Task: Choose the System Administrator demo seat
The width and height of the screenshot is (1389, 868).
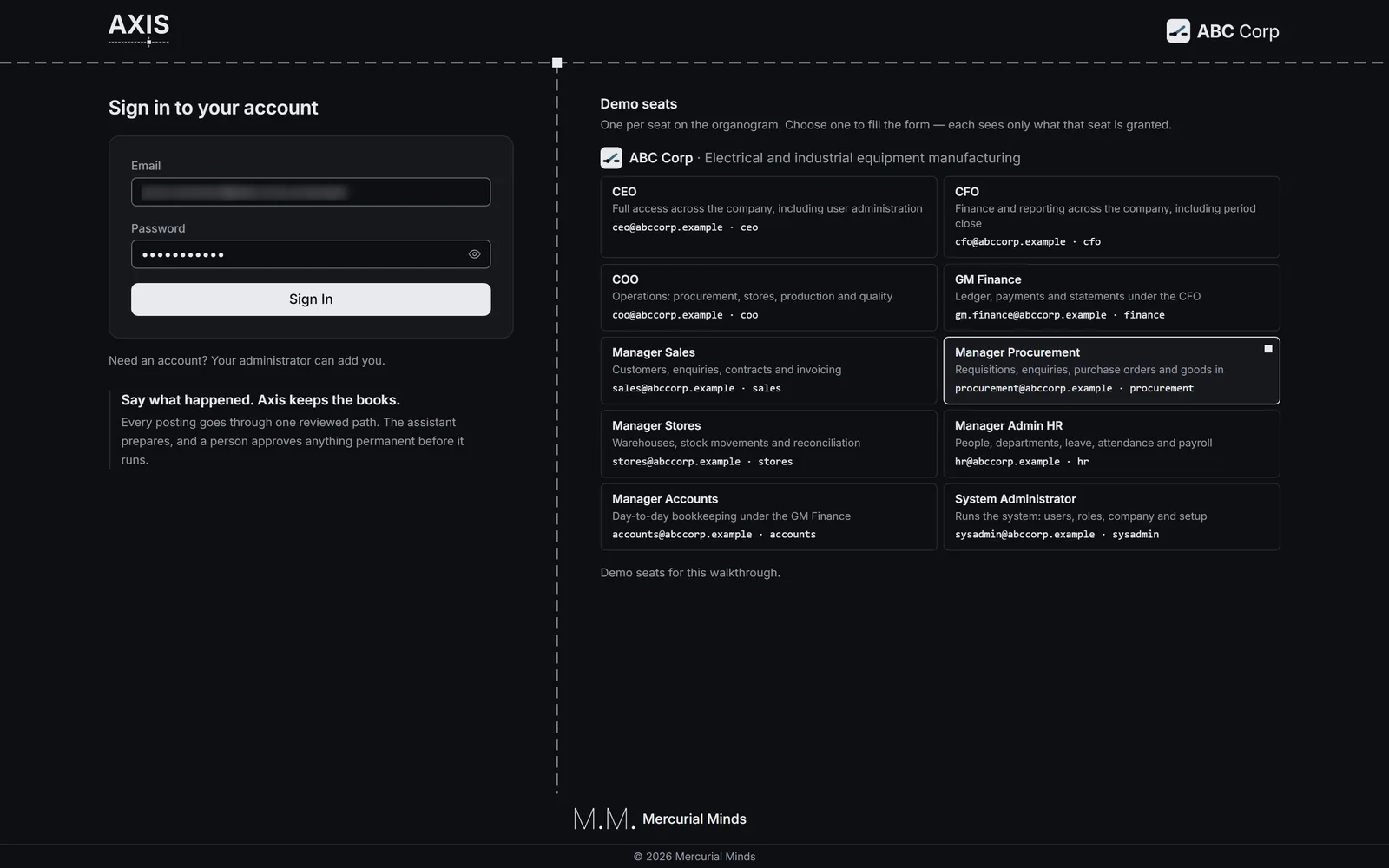Action: click(x=1111, y=517)
